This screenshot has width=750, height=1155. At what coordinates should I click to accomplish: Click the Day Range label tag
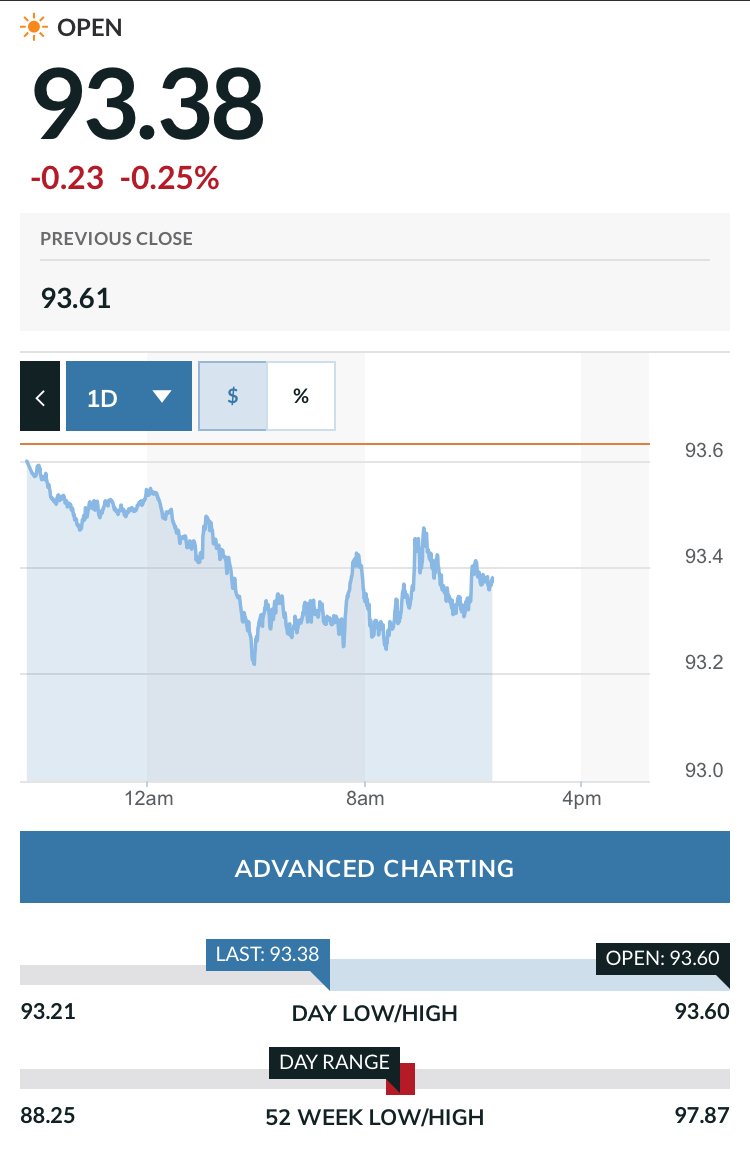(334, 1062)
